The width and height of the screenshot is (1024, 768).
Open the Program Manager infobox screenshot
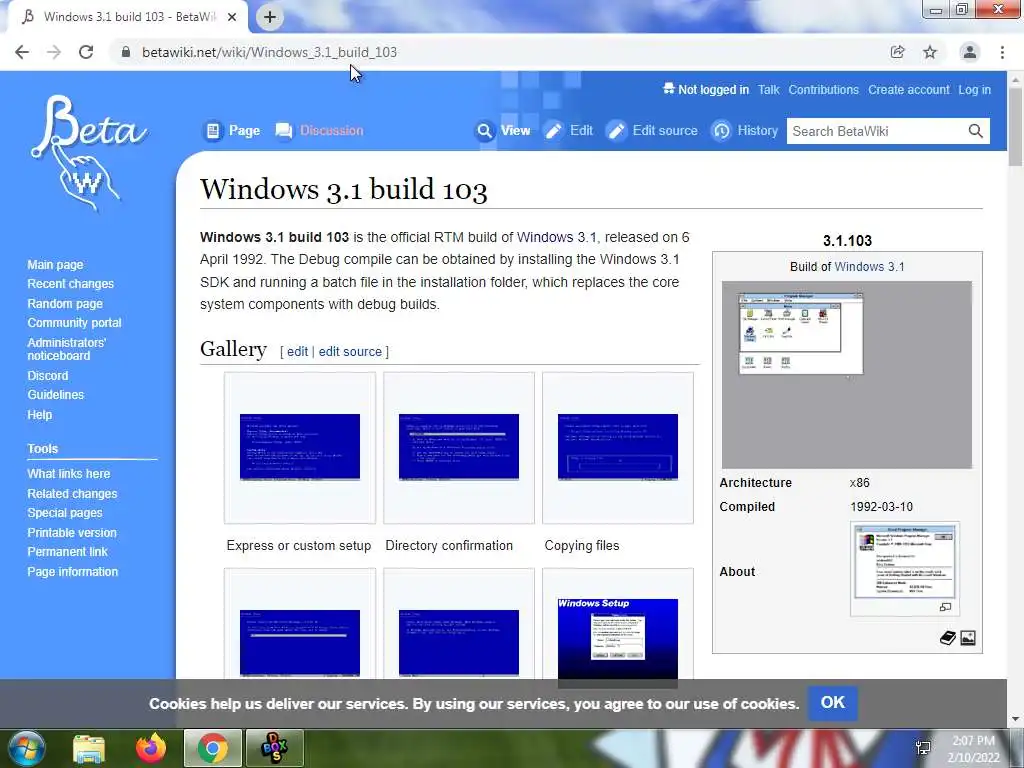846,375
